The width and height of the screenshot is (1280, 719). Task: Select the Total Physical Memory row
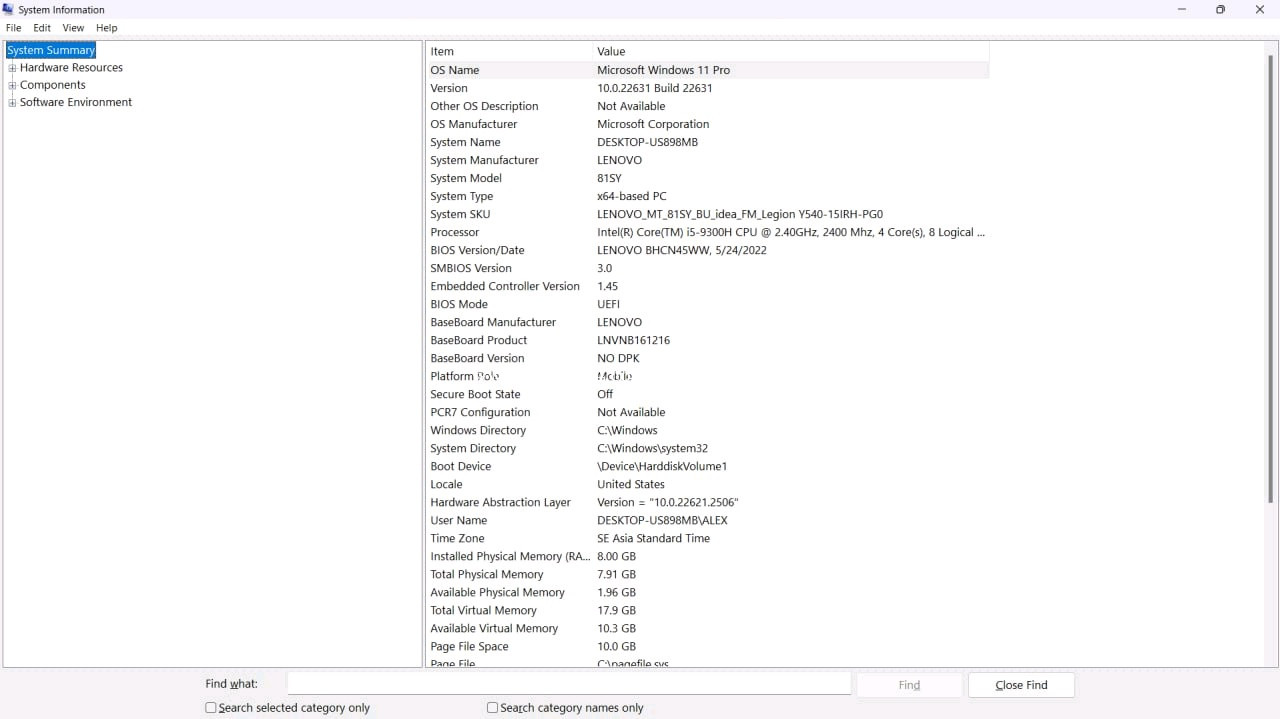coord(708,574)
